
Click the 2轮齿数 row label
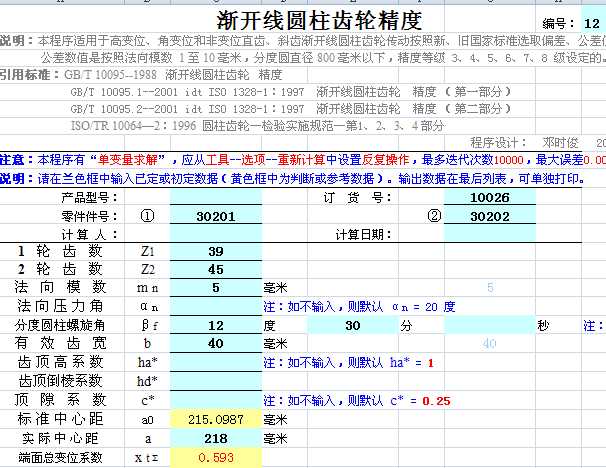[60, 269]
